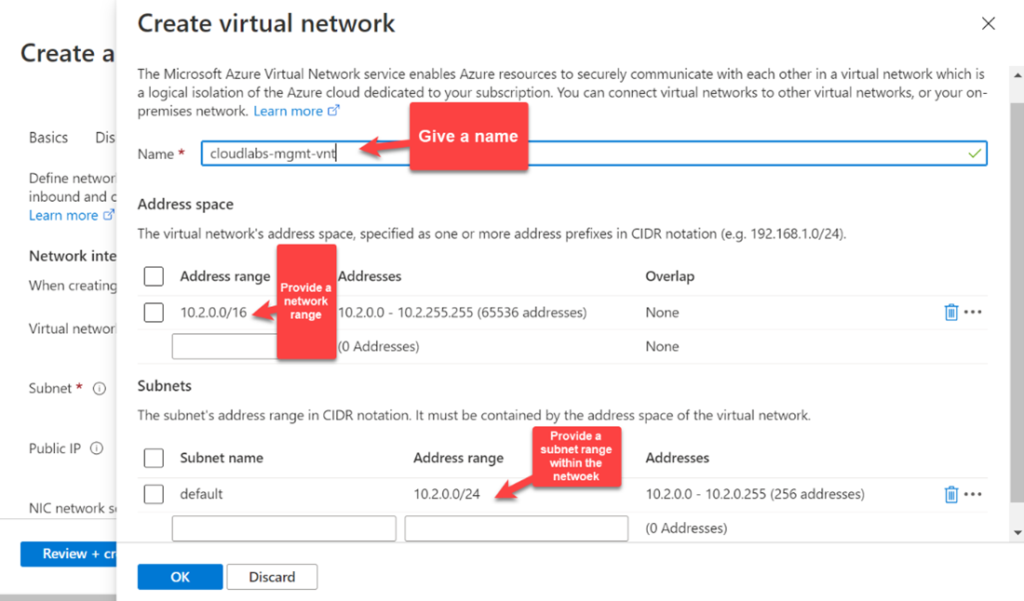Click the Subnet name column header
Image resolution: width=1024 pixels, height=601 pixels.
tap(221, 458)
